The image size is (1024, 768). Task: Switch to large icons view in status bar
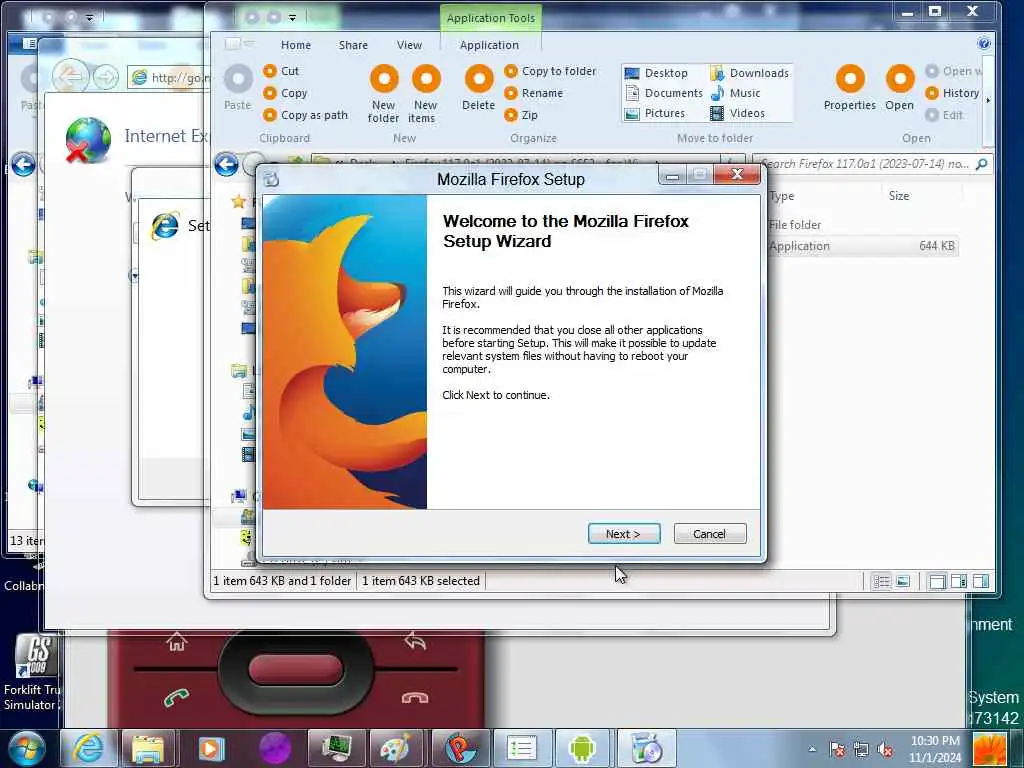coord(903,581)
